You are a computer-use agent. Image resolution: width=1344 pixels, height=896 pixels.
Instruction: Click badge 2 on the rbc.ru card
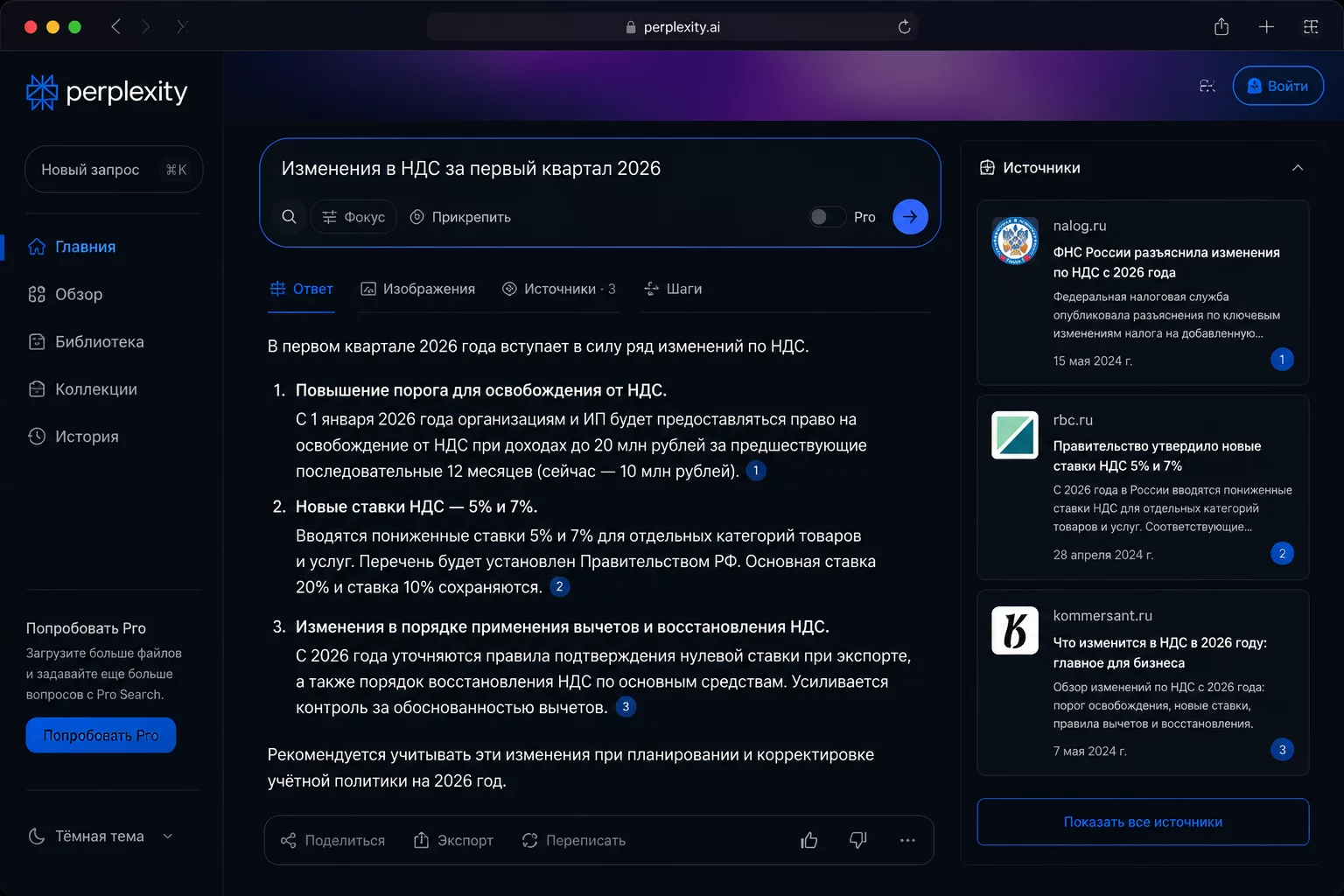pos(1282,554)
